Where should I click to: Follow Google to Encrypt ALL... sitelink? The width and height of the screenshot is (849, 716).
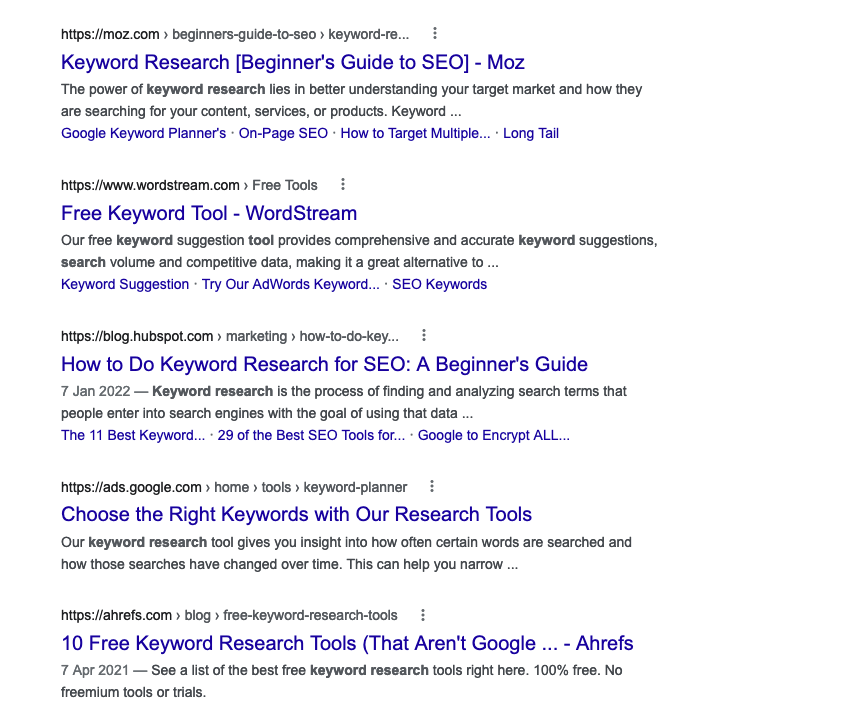point(494,435)
